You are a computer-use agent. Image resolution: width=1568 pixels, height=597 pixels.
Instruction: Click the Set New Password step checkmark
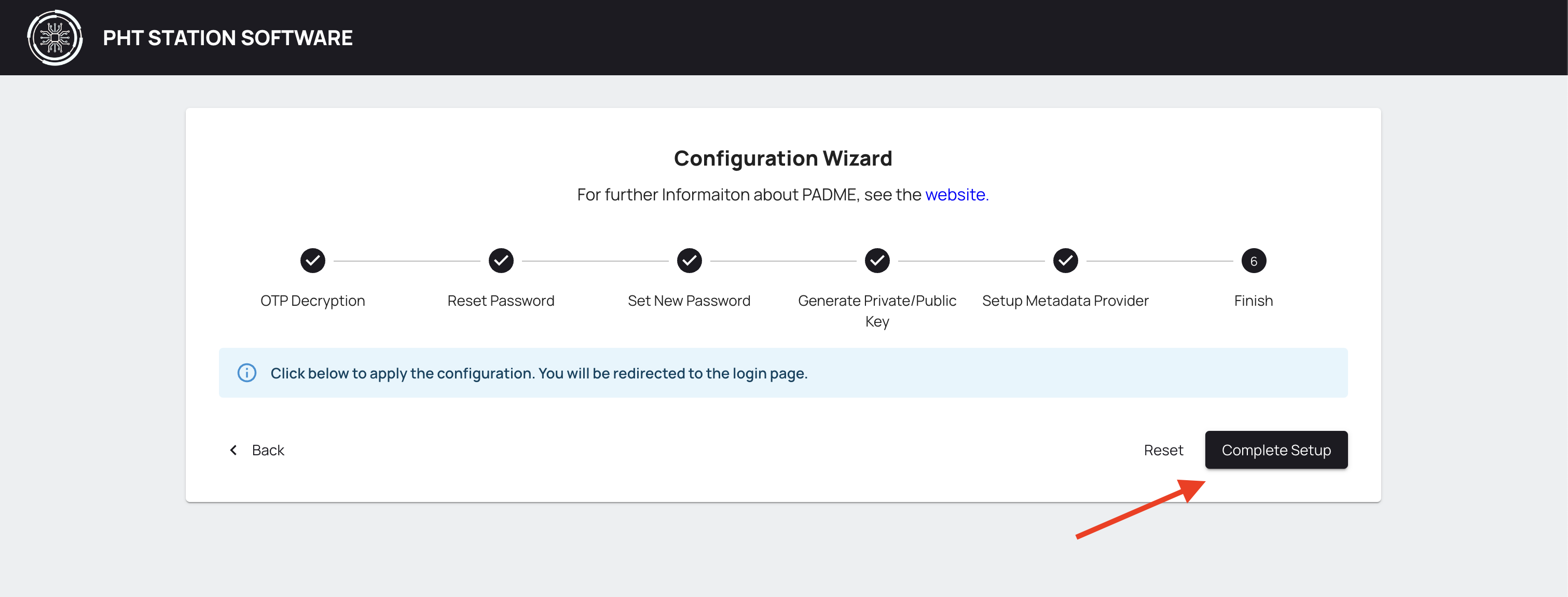[689, 261]
